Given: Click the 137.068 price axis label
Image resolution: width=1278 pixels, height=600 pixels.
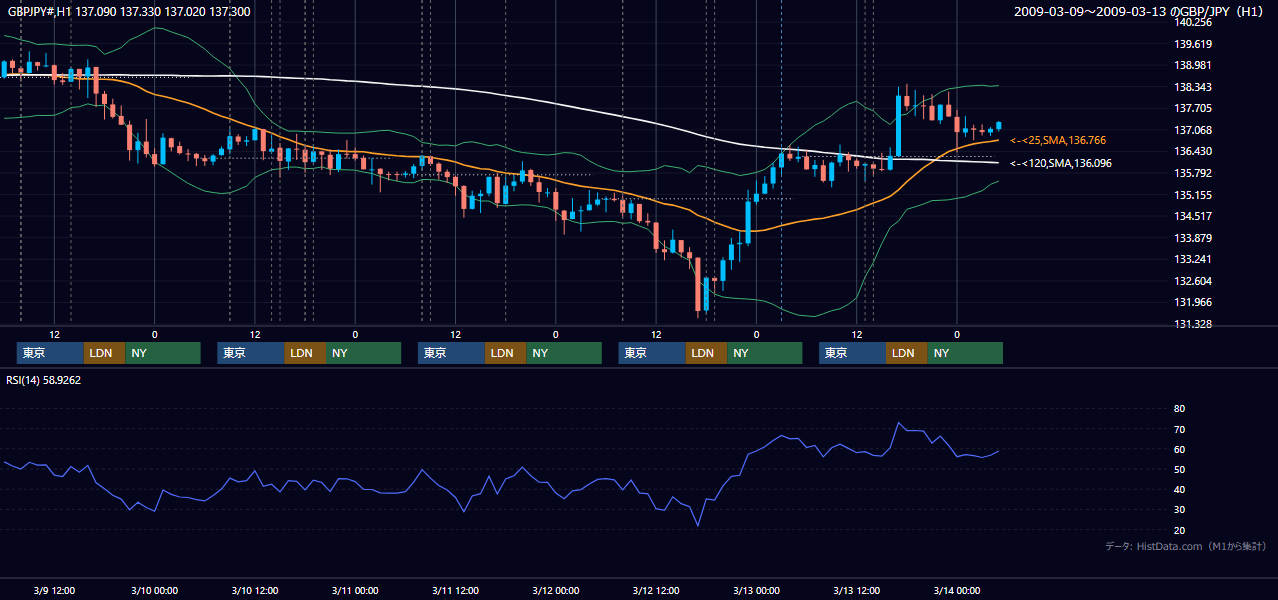Looking at the screenshot, I should tap(1193, 130).
